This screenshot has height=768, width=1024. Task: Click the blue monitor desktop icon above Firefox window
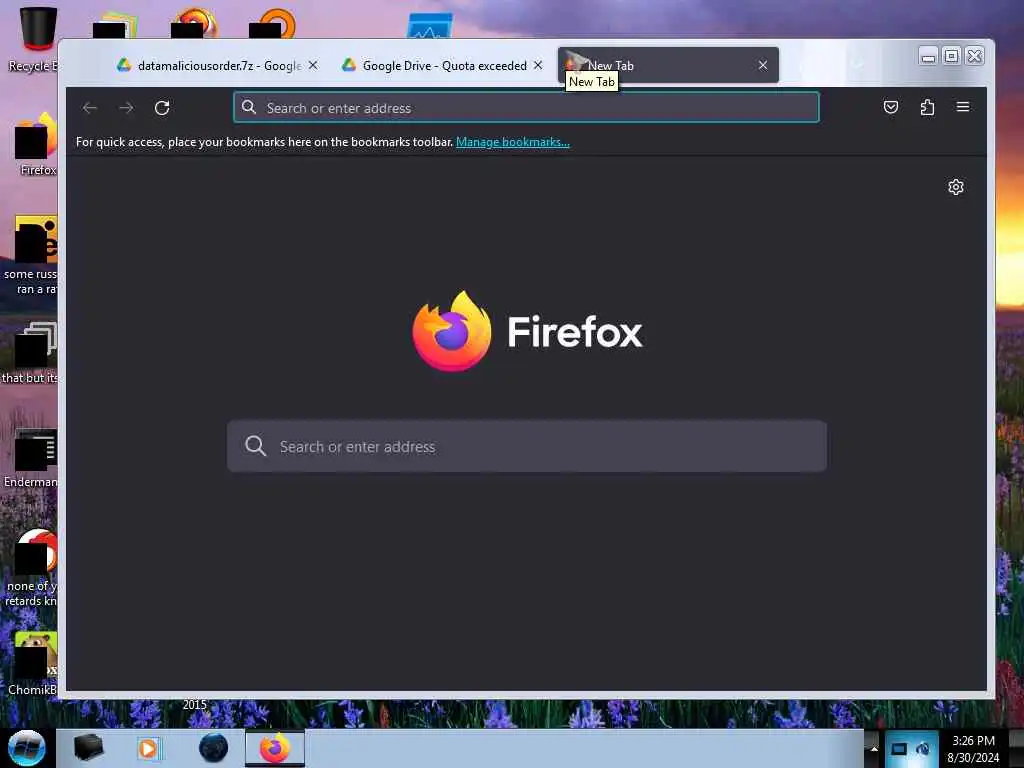click(x=429, y=26)
